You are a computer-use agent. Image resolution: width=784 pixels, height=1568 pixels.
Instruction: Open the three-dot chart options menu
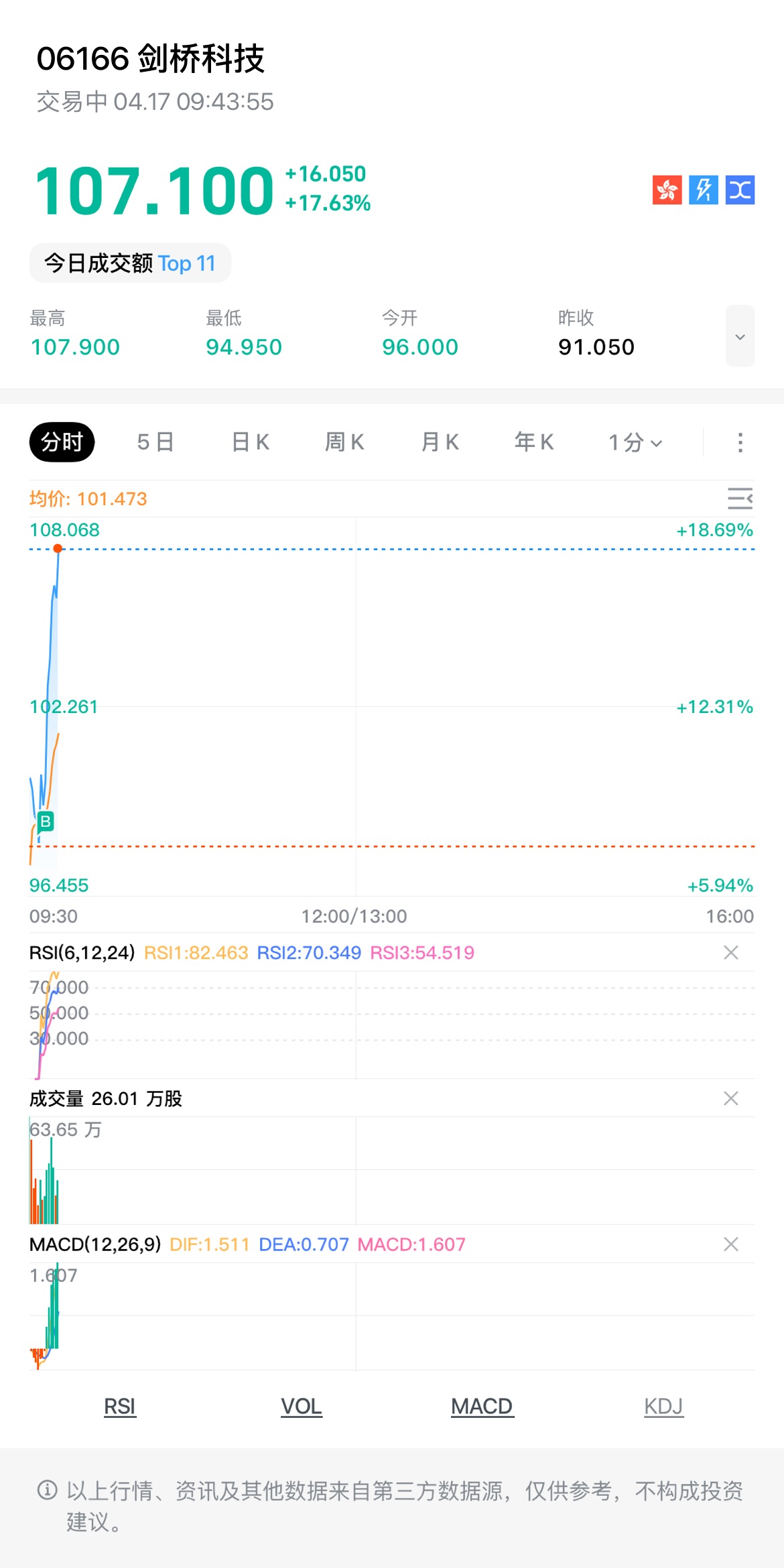tap(740, 442)
